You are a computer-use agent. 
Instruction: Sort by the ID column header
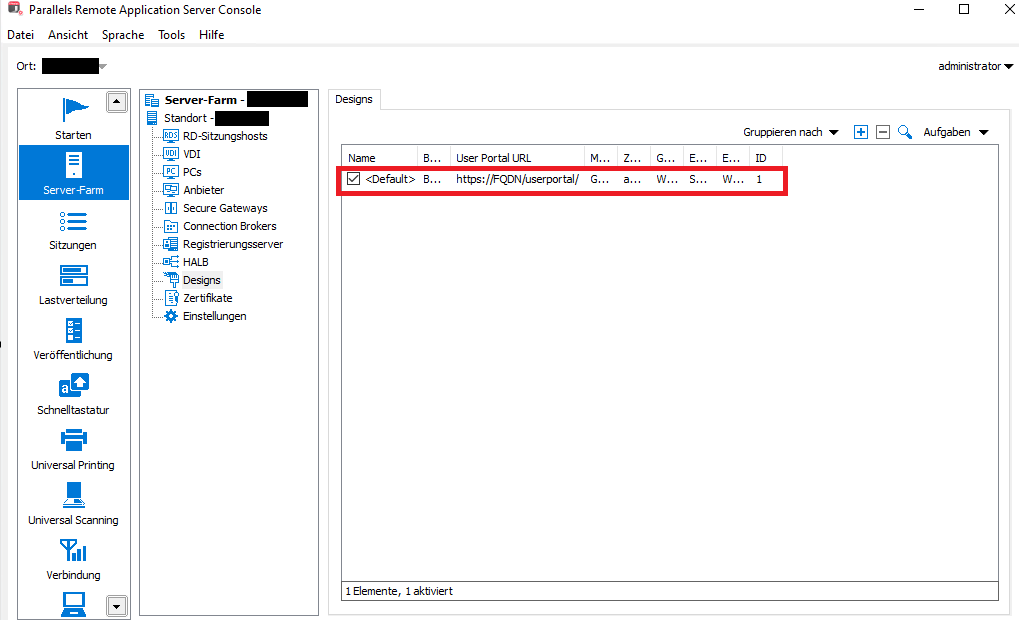click(766, 158)
